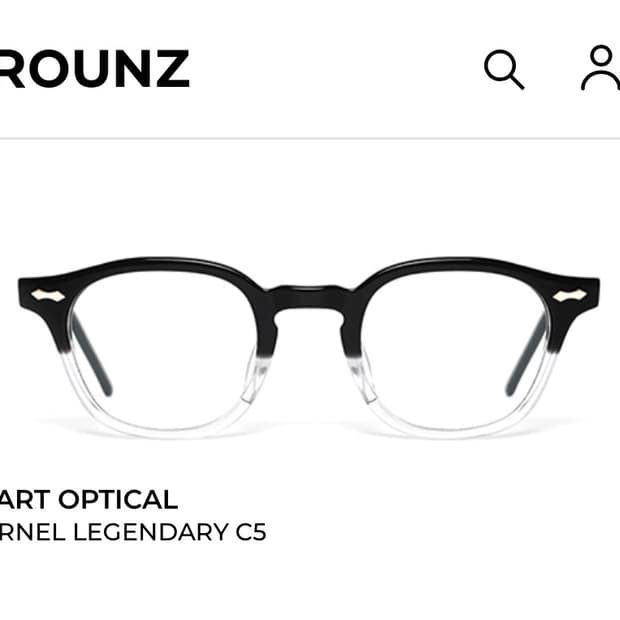The height and width of the screenshot is (620, 620).
Task: Click the center of the left lens
Action: coord(162,350)
